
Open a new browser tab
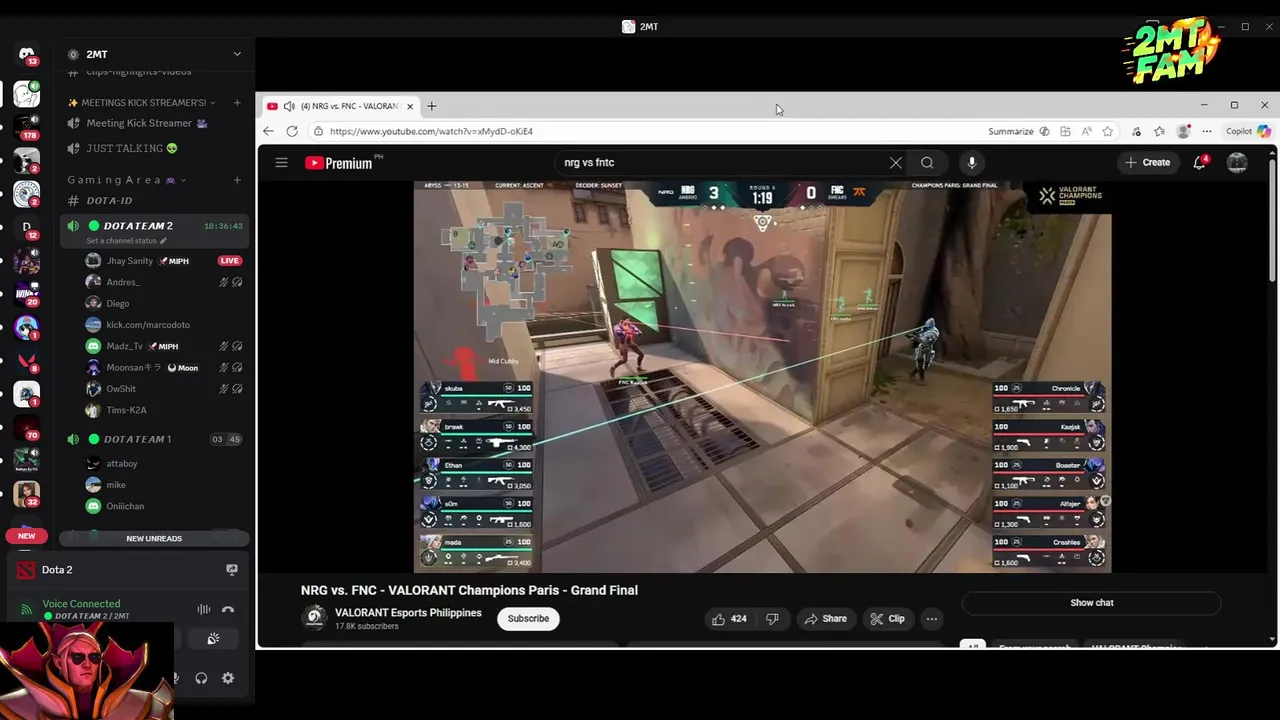pos(432,106)
